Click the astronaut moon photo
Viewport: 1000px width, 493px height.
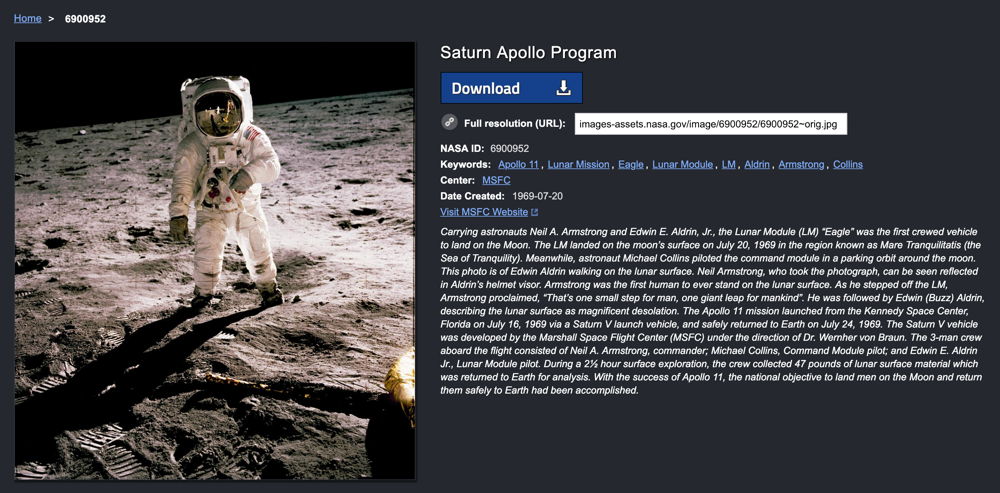coord(215,260)
